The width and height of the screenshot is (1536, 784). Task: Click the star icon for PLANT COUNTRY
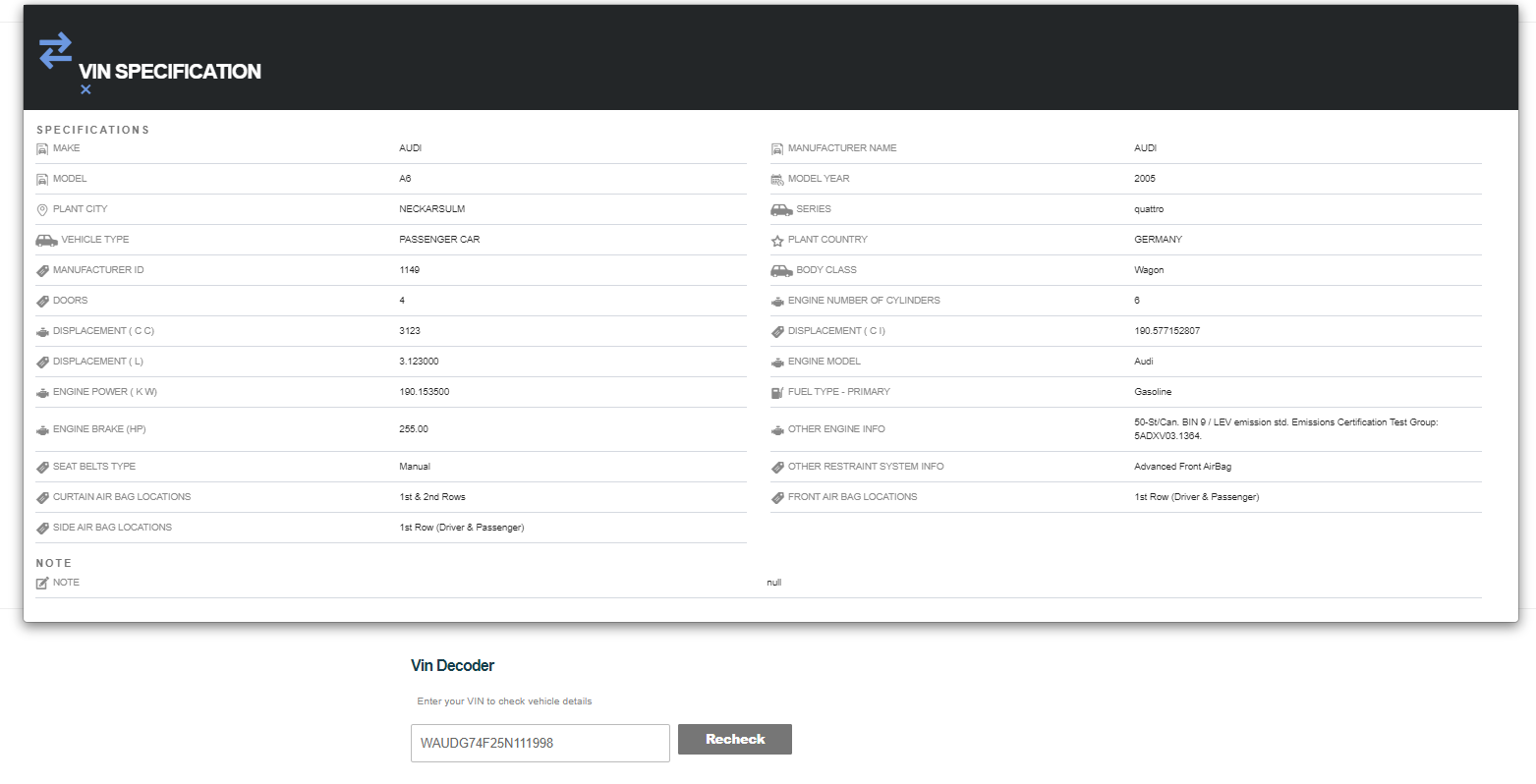tap(777, 241)
